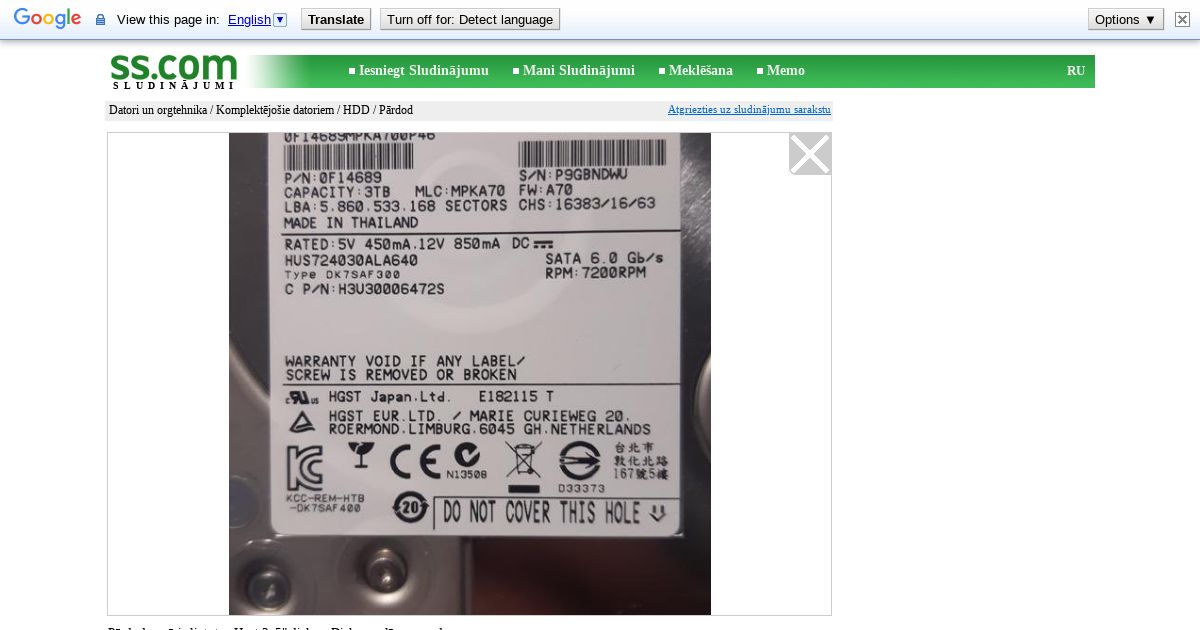Open the Datori un orgtehnika breadcrumb
The height and width of the screenshot is (630, 1200).
(158, 110)
